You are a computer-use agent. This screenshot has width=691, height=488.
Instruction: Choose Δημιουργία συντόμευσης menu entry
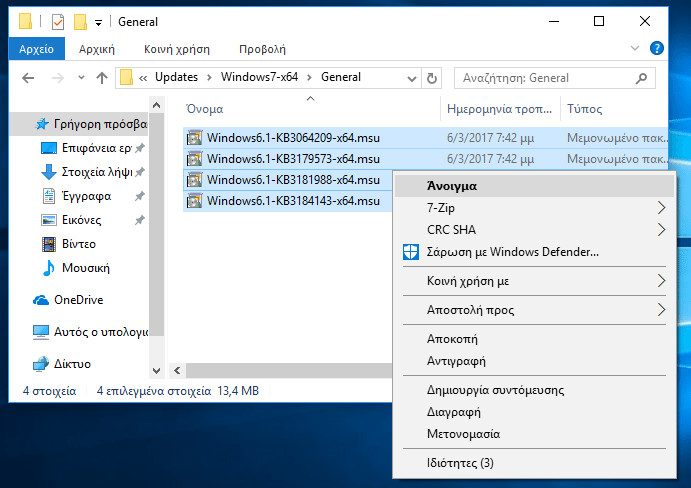[534, 390]
